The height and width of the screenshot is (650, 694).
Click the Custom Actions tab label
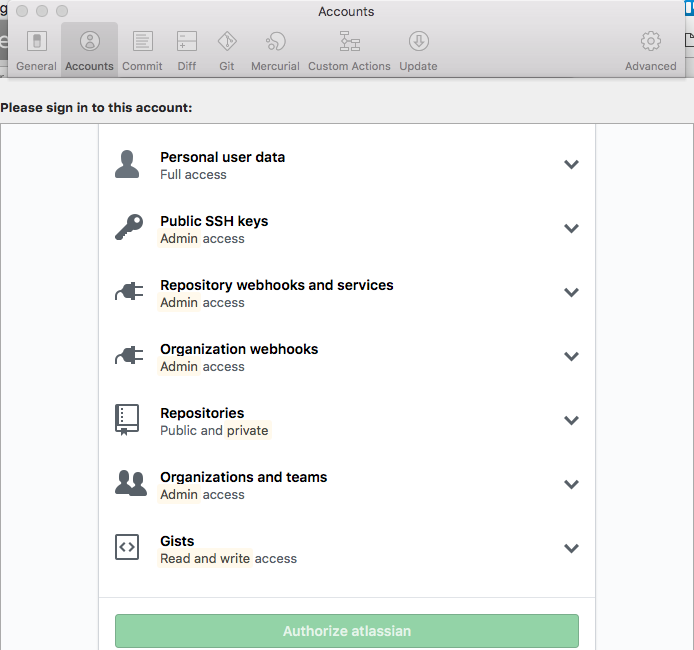tap(349, 66)
